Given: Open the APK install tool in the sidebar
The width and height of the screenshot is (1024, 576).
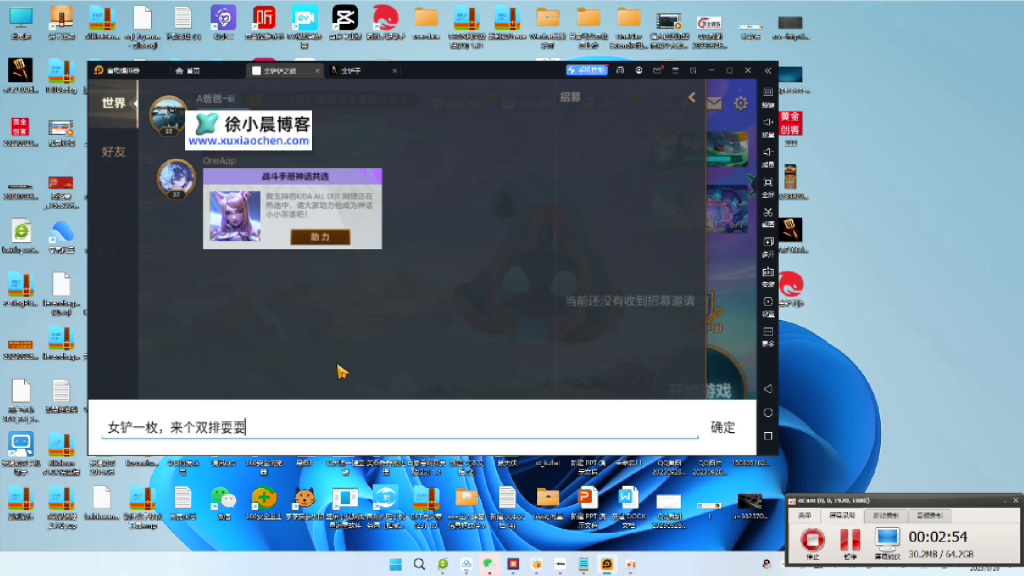Looking at the screenshot, I should (766, 270).
